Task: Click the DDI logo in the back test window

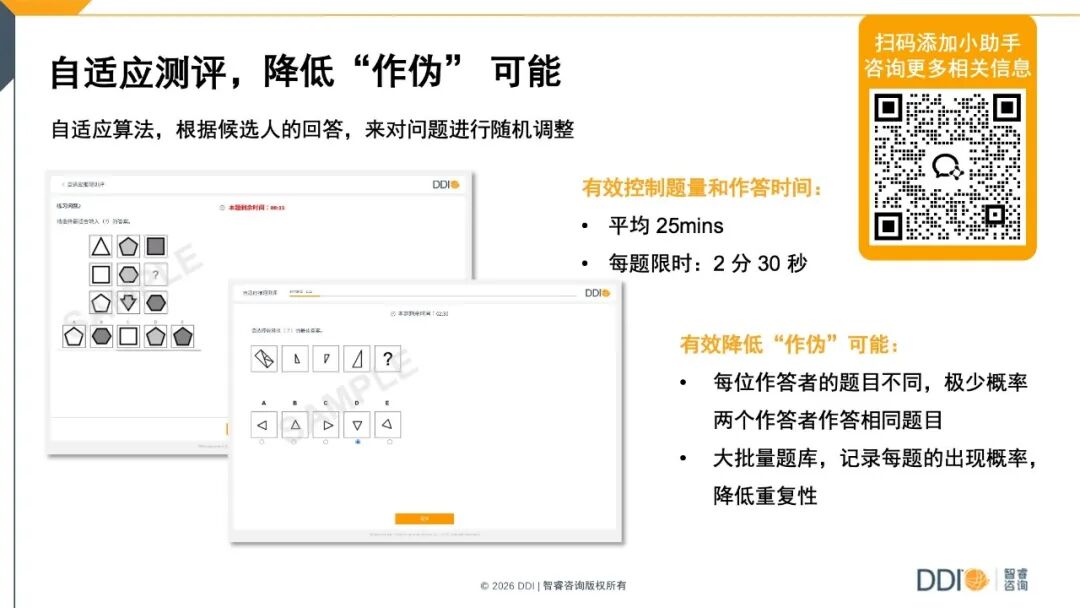Action: (x=446, y=185)
